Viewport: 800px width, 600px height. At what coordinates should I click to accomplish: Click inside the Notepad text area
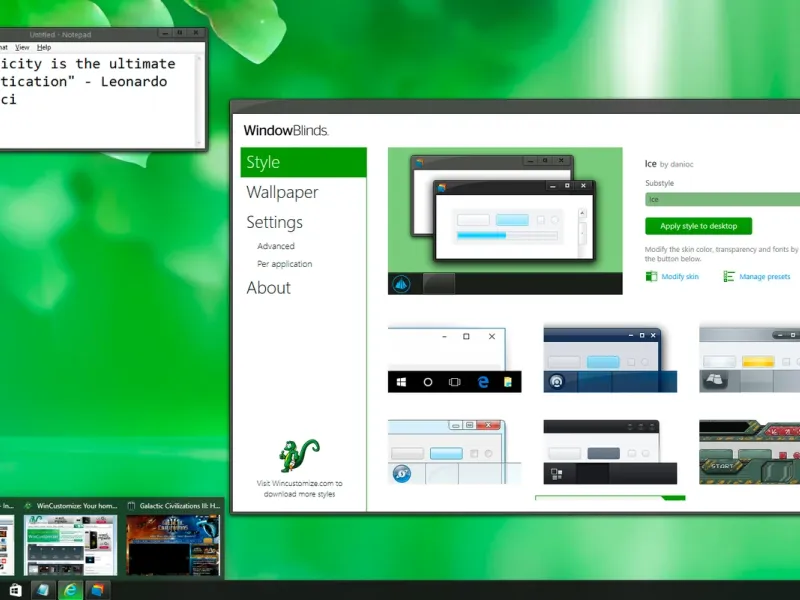97,101
